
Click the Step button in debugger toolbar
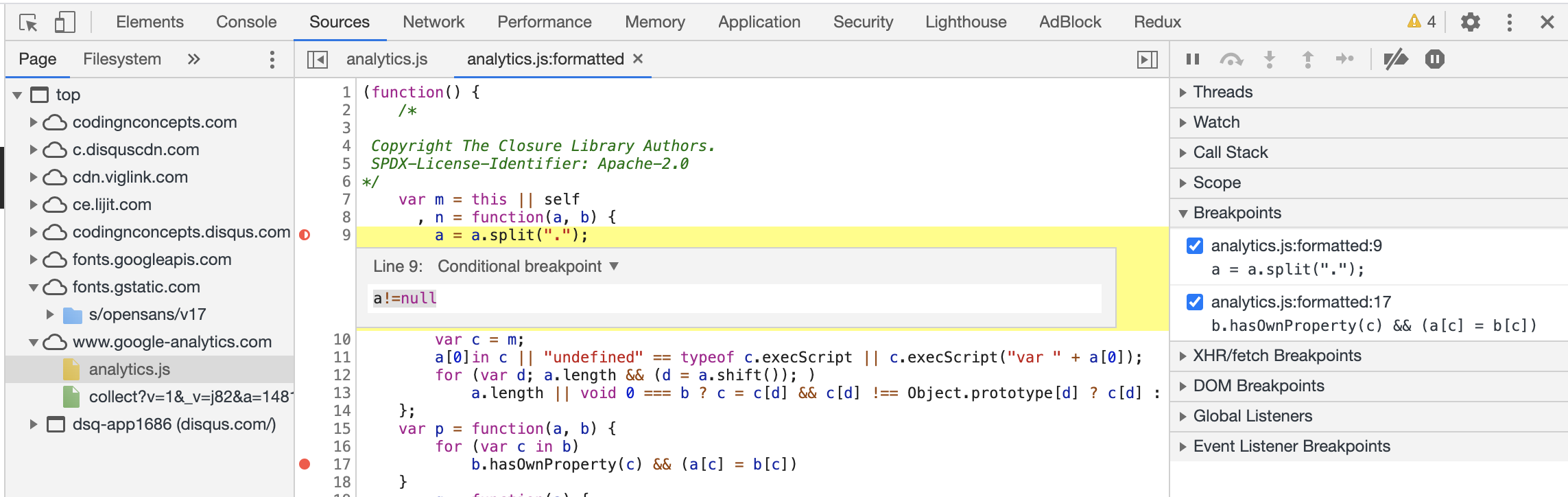point(1345,59)
